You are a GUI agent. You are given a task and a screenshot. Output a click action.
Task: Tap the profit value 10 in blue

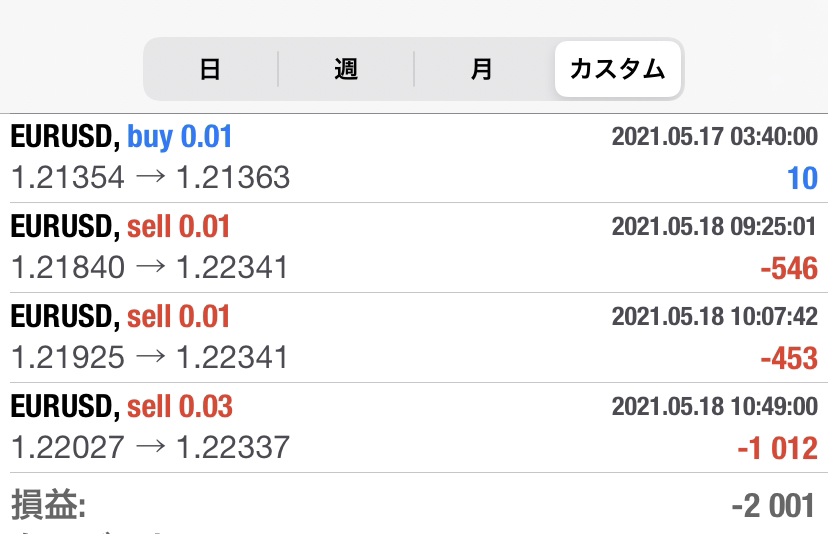(x=802, y=178)
